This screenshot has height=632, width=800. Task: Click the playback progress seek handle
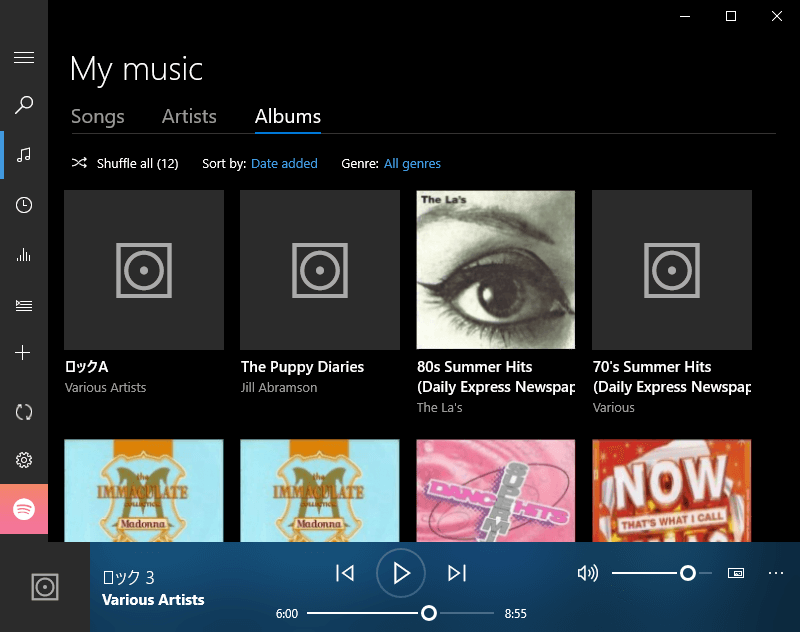click(x=429, y=613)
